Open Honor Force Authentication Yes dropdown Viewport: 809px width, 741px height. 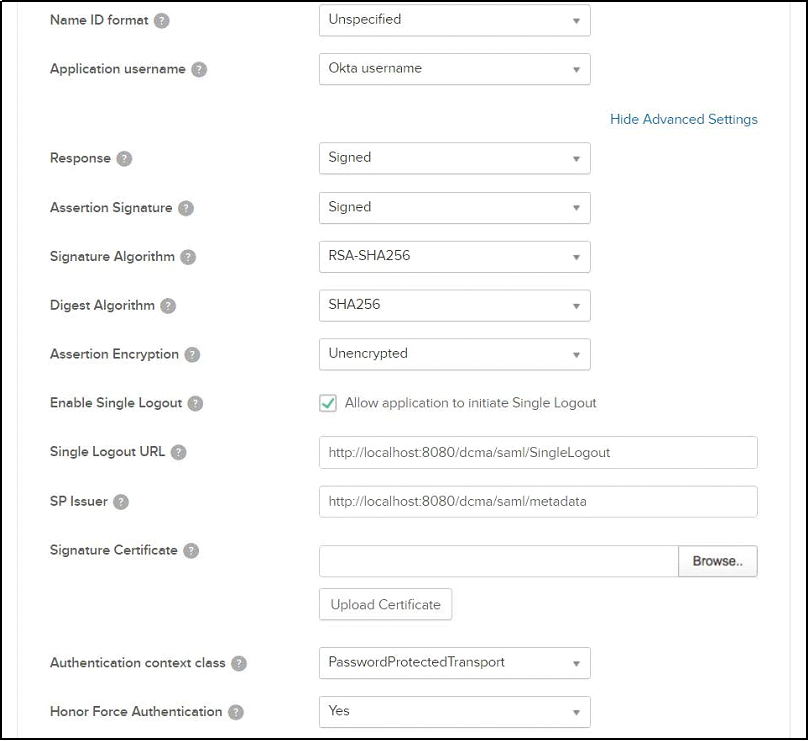point(455,712)
